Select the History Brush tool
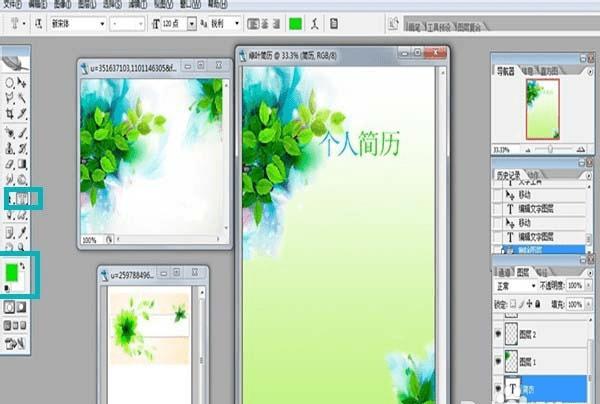The width and height of the screenshot is (600, 404). coord(22,148)
